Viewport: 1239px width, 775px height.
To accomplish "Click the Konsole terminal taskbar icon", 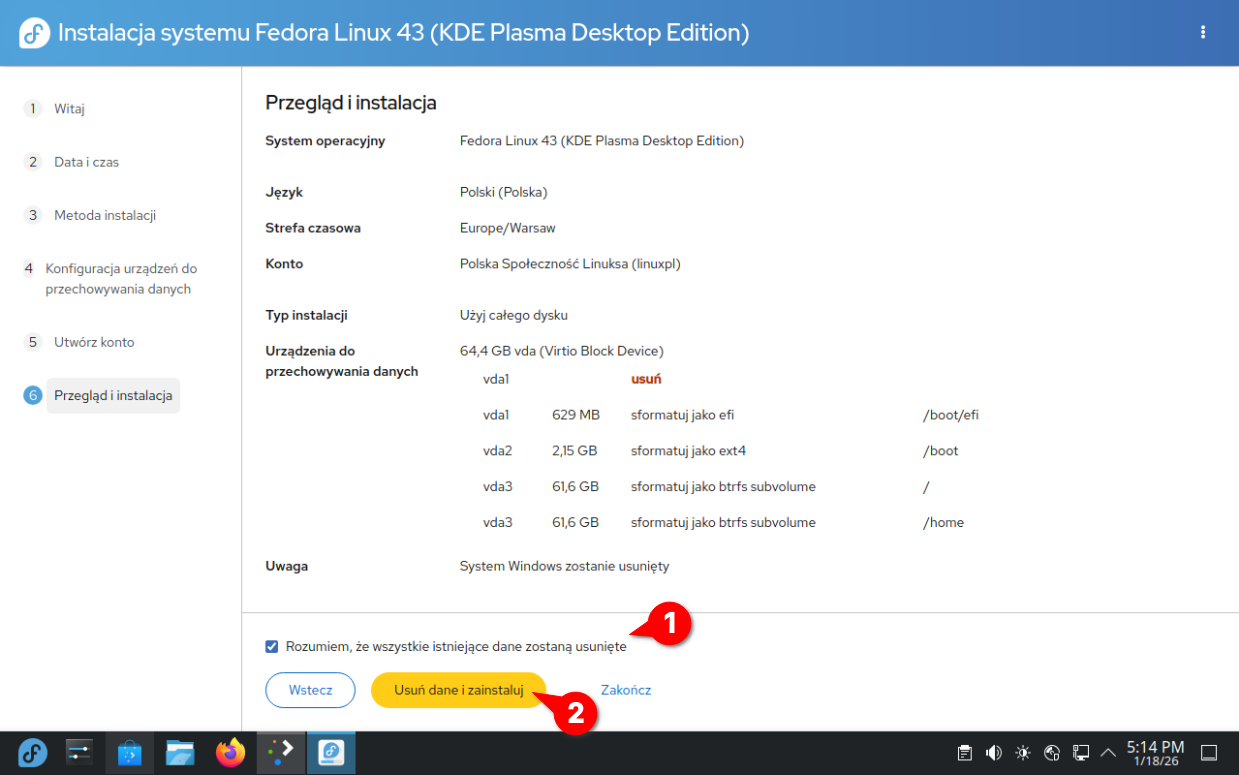I will tap(281, 752).
